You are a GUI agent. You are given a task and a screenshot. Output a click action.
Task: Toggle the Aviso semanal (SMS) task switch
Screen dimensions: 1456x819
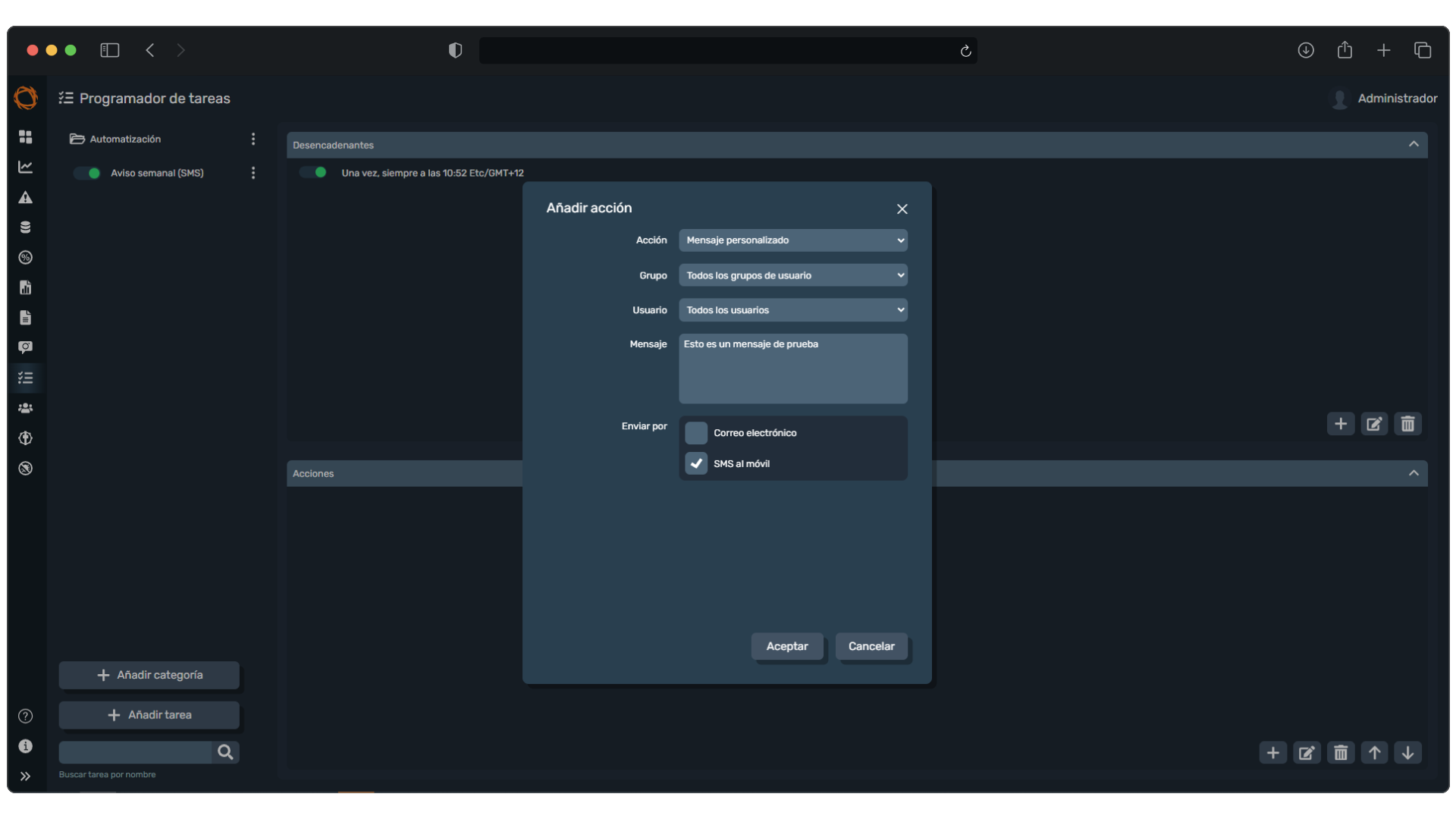[x=88, y=173]
